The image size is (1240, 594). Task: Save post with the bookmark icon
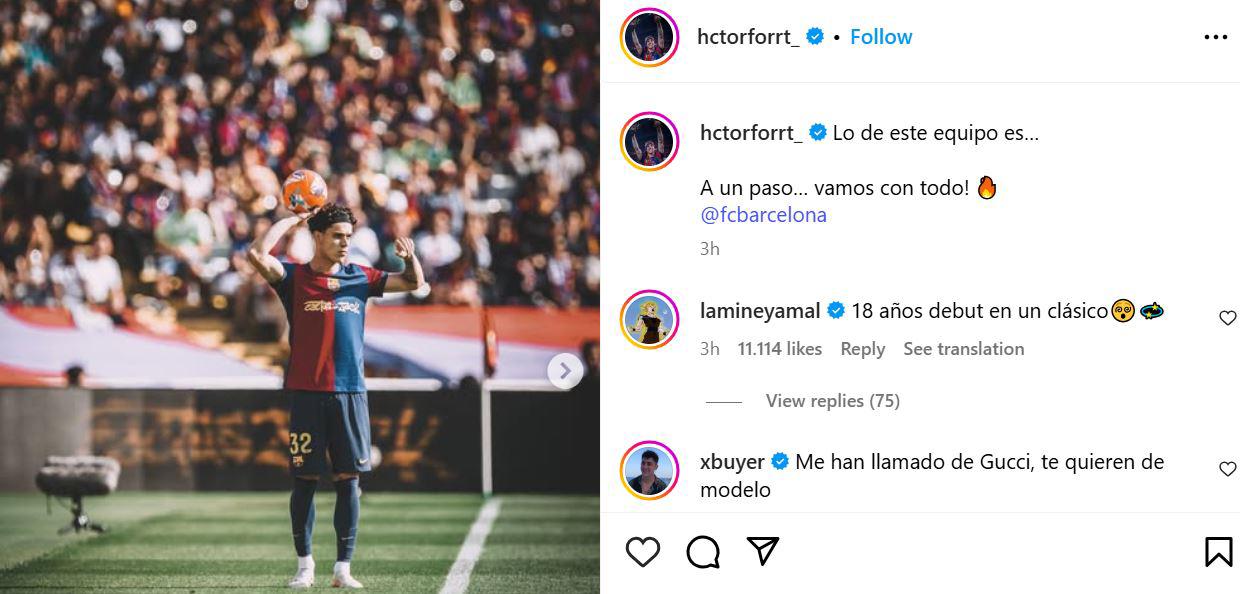click(1218, 551)
